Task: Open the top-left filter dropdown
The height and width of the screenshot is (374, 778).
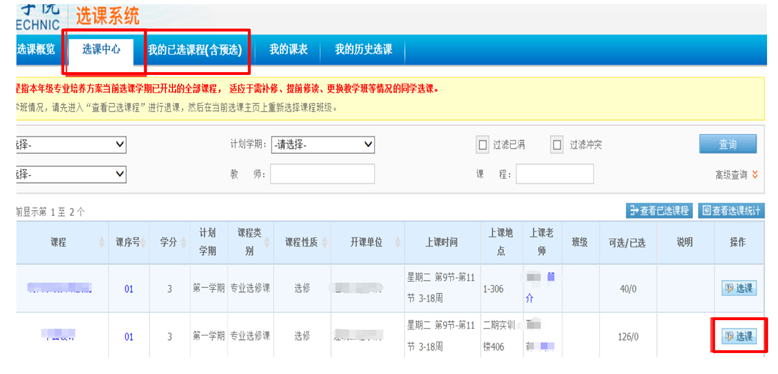Action: (x=71, y=145)
